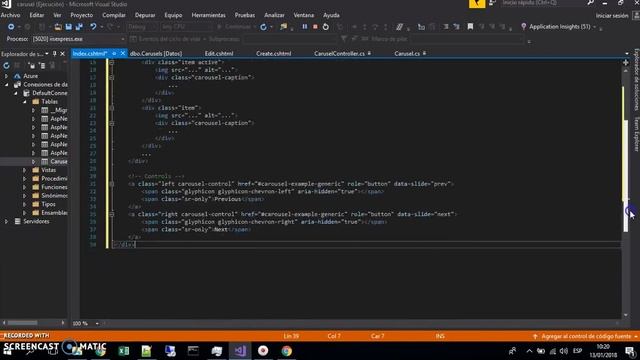Close the Server Explorer panel
640x360 pixels.
[62, 53]
